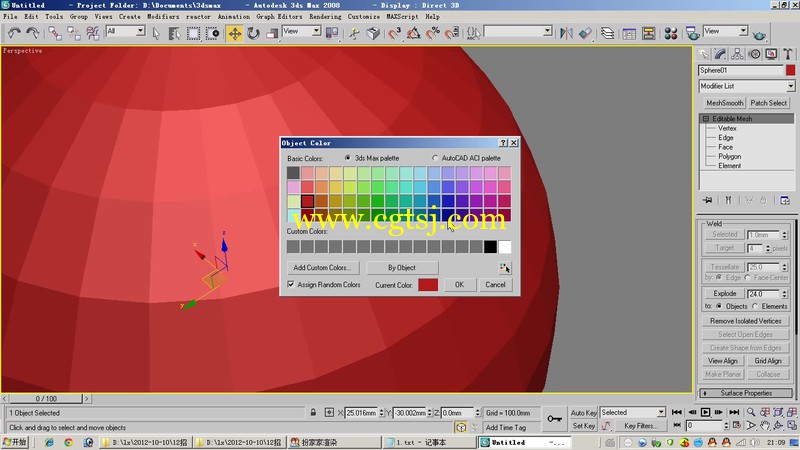Click the By Object button

[402, 268]
